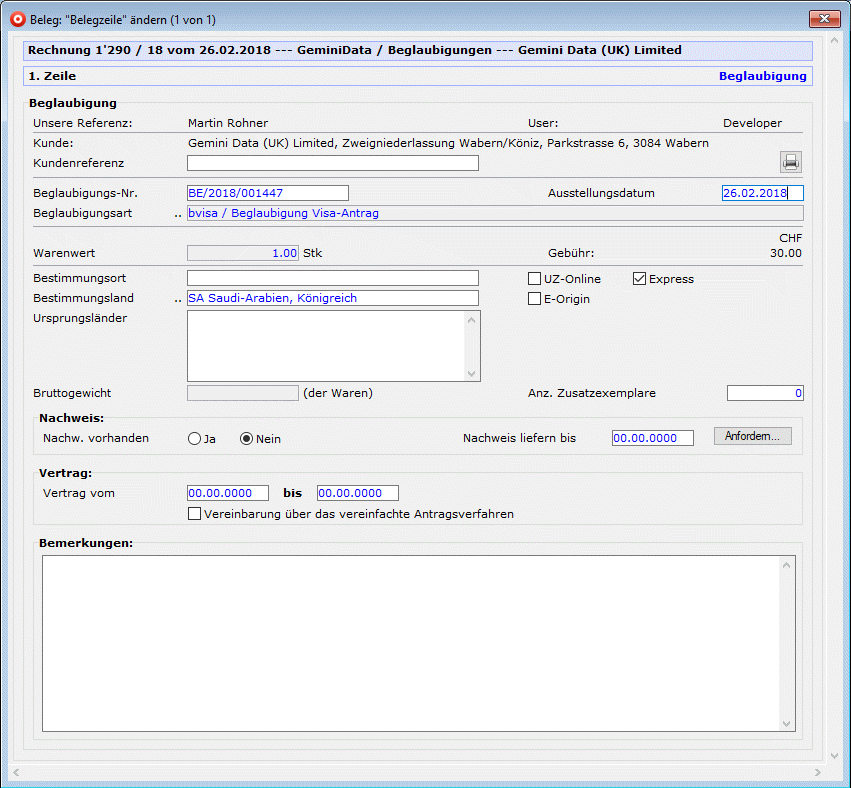Focus the Ausstellungsdatum date field
851x788 pixels.
(x=761, y=193)
